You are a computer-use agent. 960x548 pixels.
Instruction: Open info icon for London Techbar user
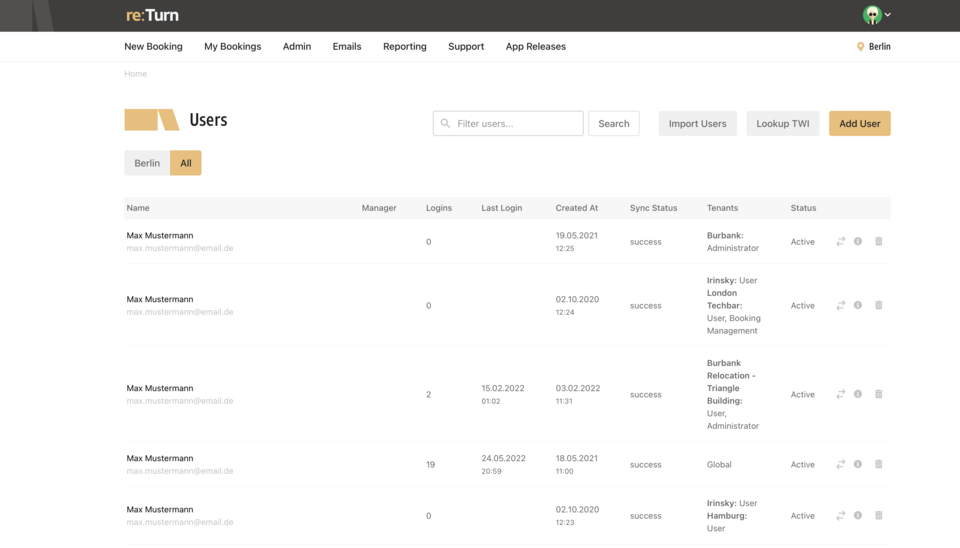[x=858, y=305]
